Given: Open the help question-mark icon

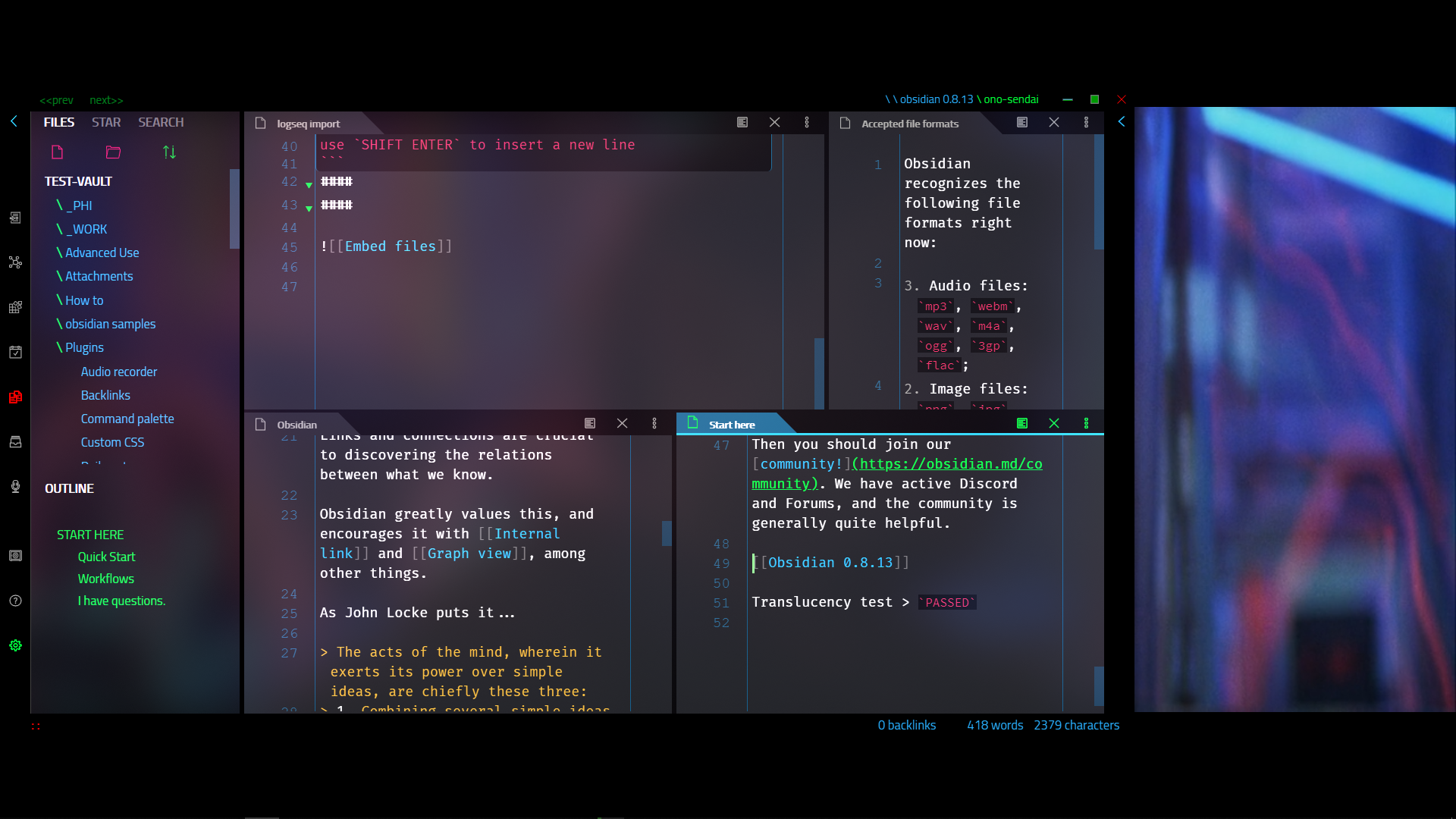Looking at the screenshot, I should tap(15, 601).
